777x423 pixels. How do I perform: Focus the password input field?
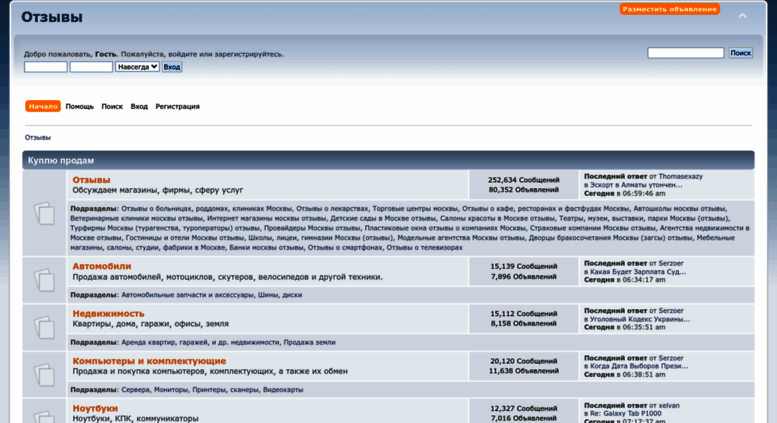point(91,67)
